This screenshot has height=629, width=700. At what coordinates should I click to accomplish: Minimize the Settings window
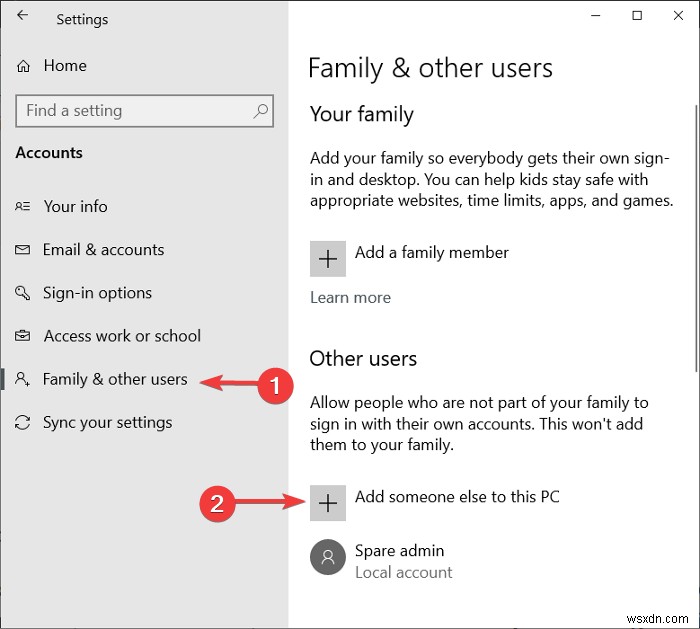point(596,16)
